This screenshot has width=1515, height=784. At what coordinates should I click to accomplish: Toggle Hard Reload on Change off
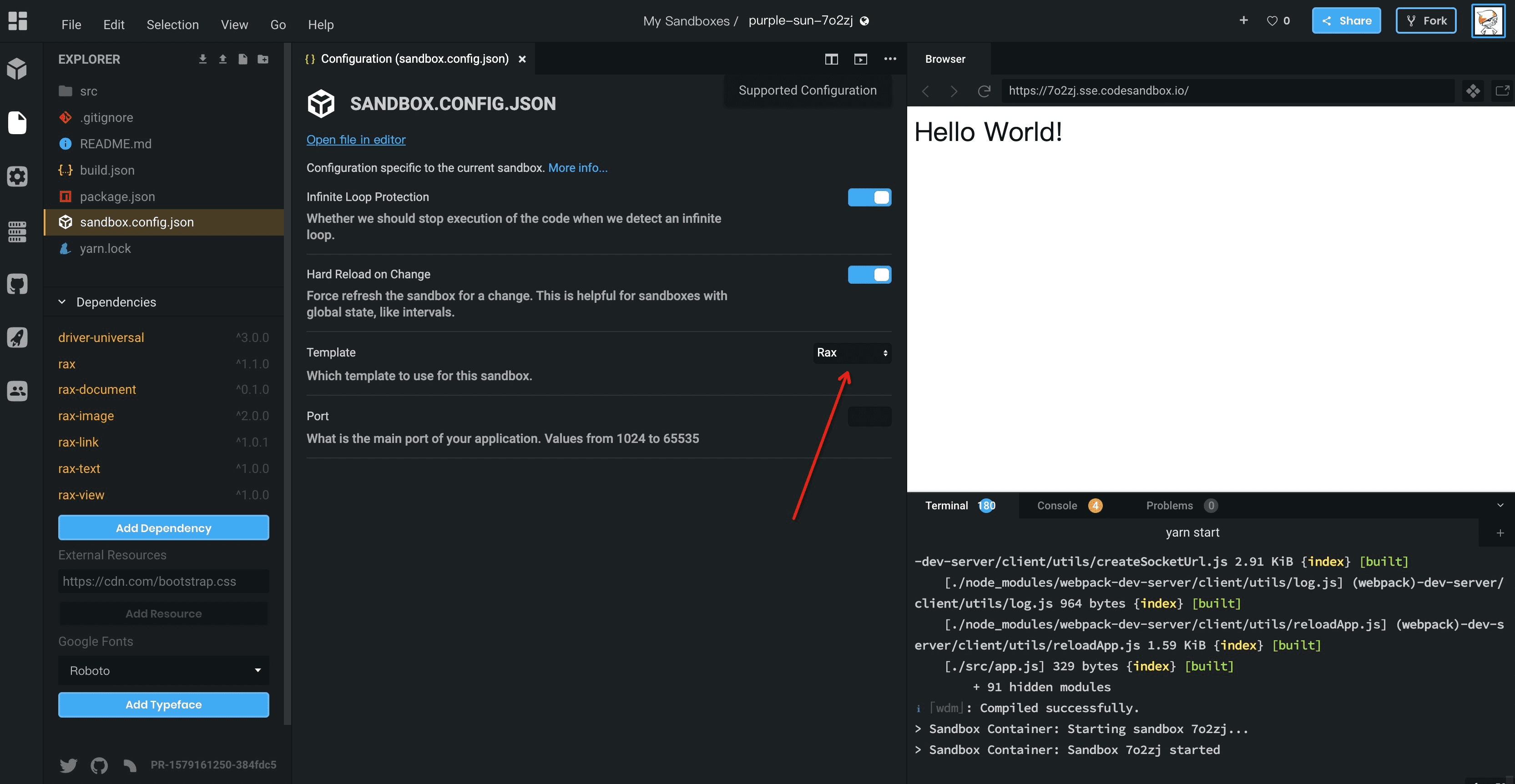(869, 275)
